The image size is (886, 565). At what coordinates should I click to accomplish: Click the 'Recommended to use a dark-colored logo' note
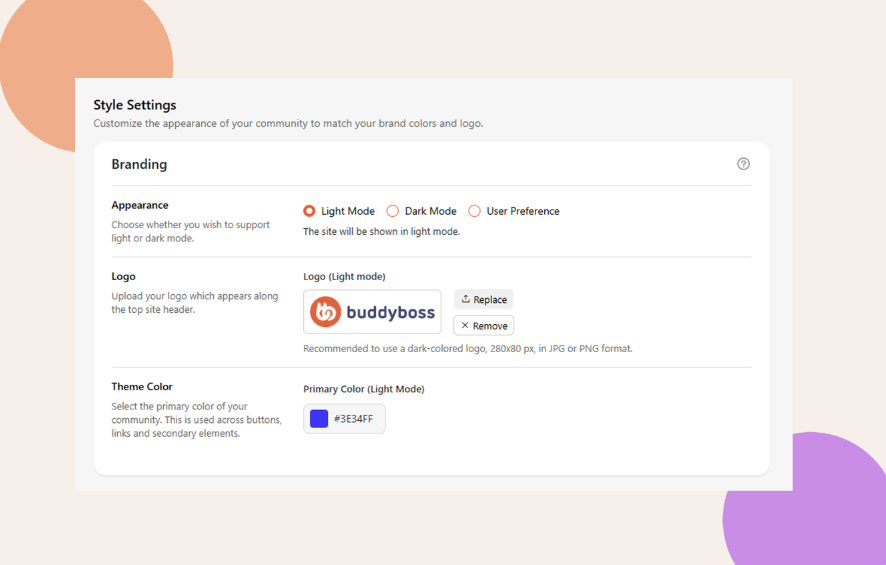[468, 349]
